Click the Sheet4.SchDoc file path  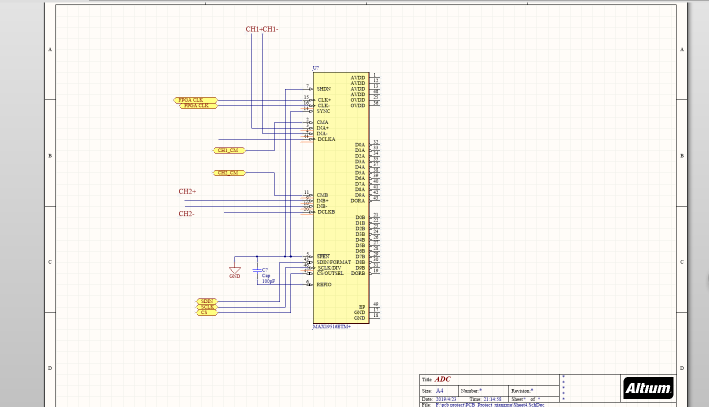point(490,405)
